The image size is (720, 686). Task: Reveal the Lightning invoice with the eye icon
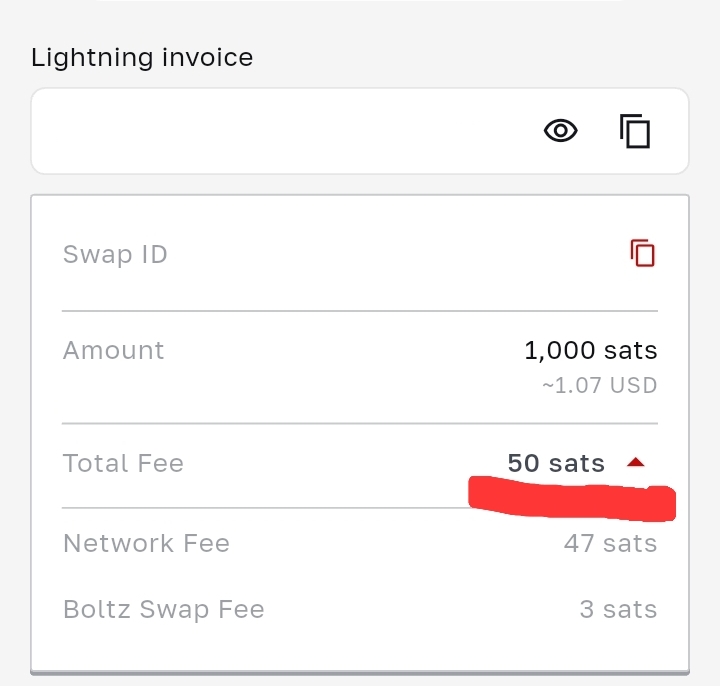(x=561, y=131)
